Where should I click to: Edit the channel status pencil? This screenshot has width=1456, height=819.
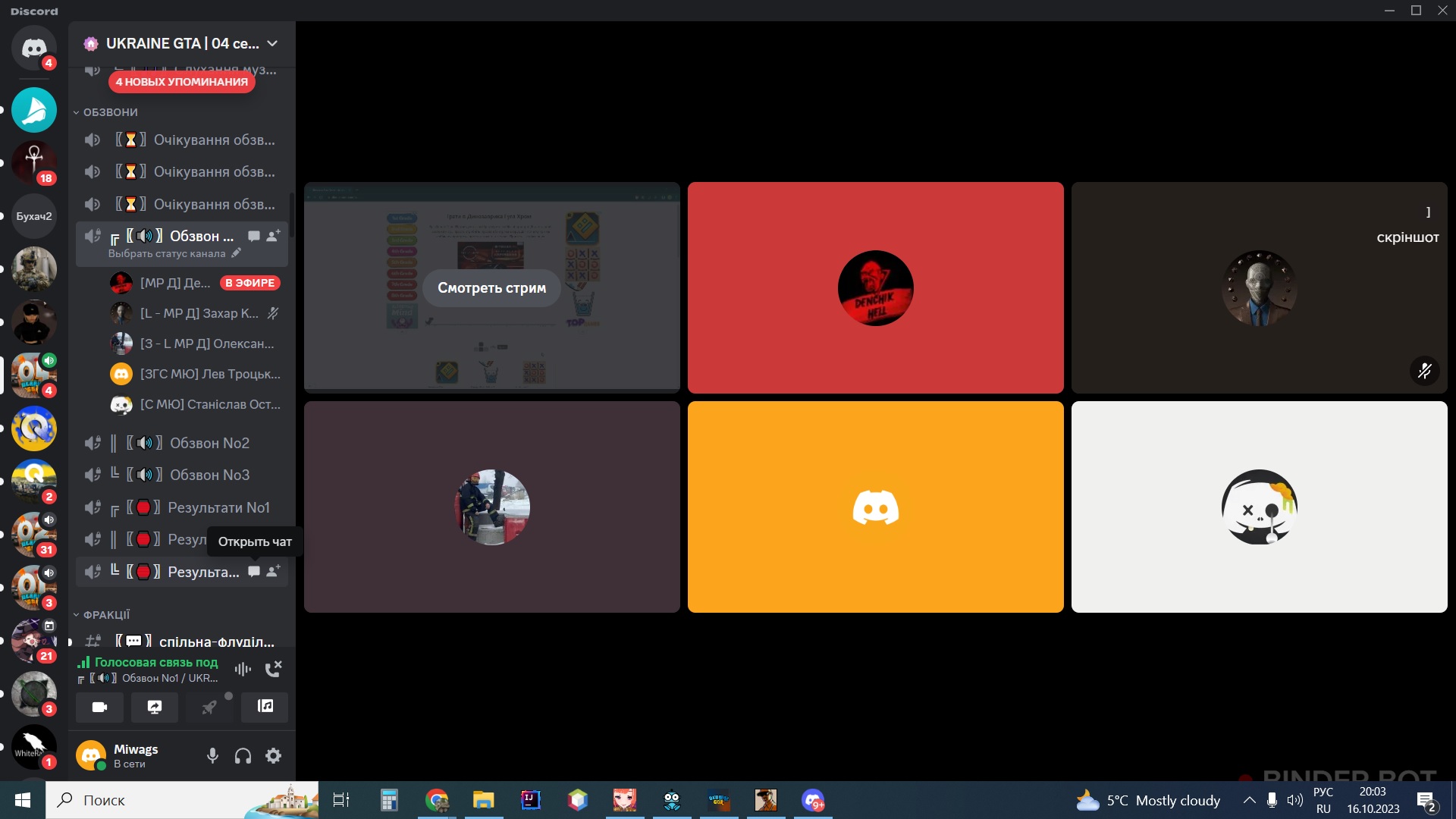(236, 253)
